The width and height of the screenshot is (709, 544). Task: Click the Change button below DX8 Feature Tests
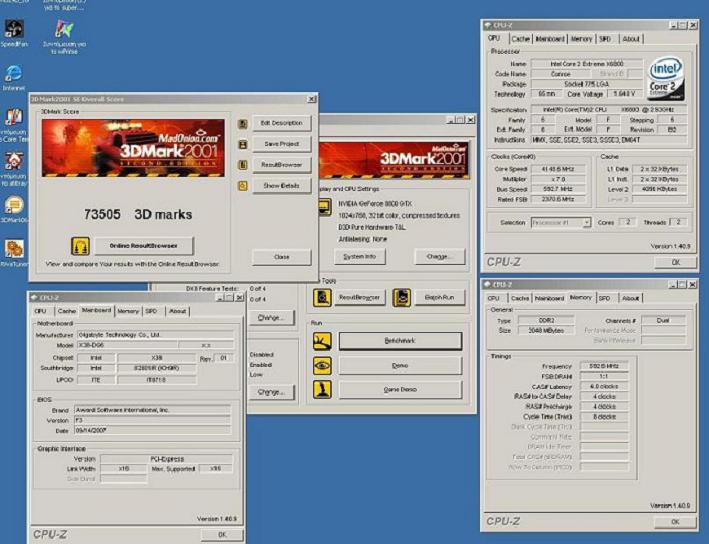[271, 318]
